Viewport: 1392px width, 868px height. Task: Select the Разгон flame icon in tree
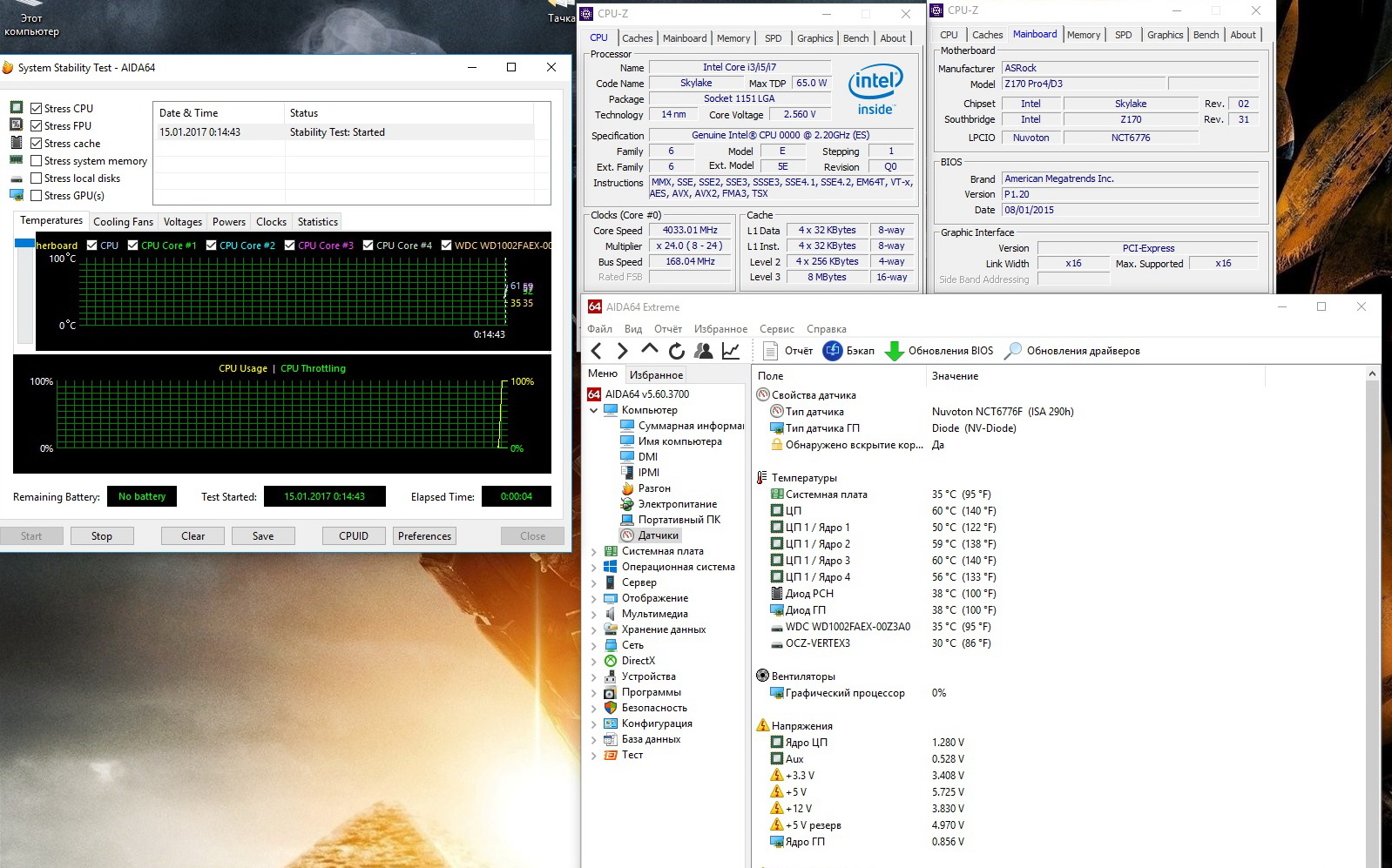coord(627,488)
